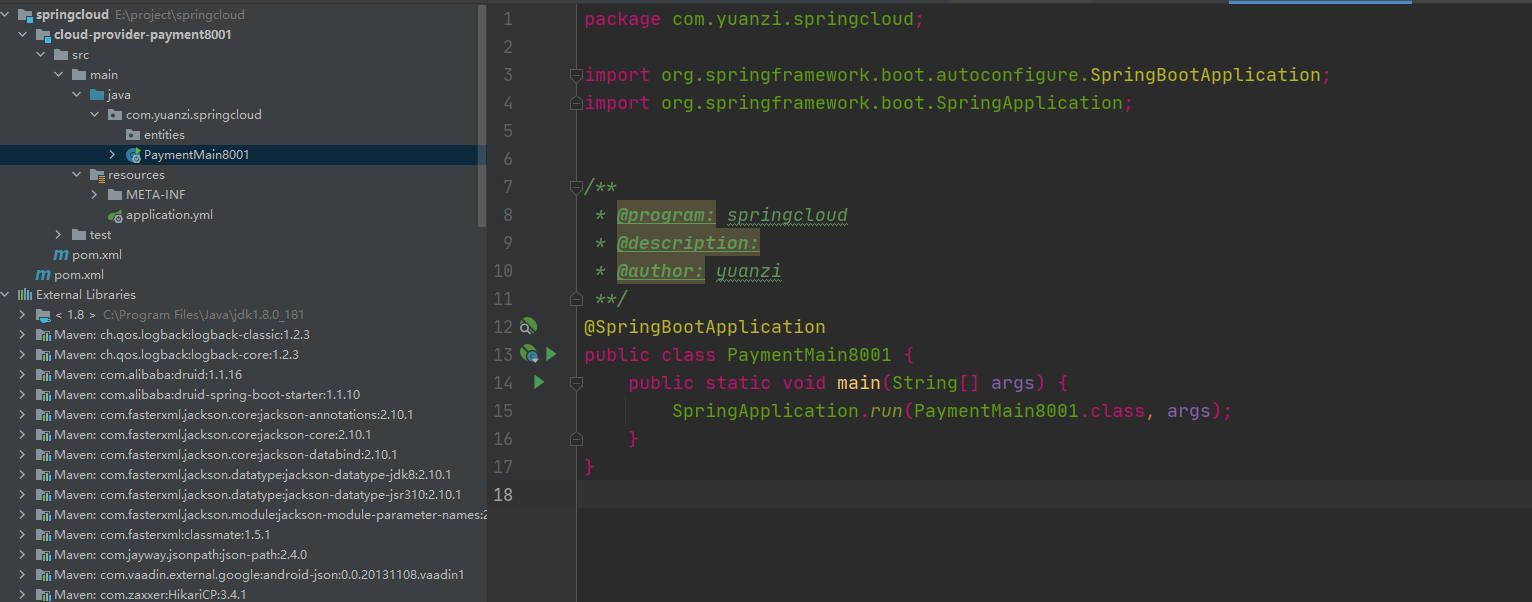Click the java source root folder icon

coord(97,95)
